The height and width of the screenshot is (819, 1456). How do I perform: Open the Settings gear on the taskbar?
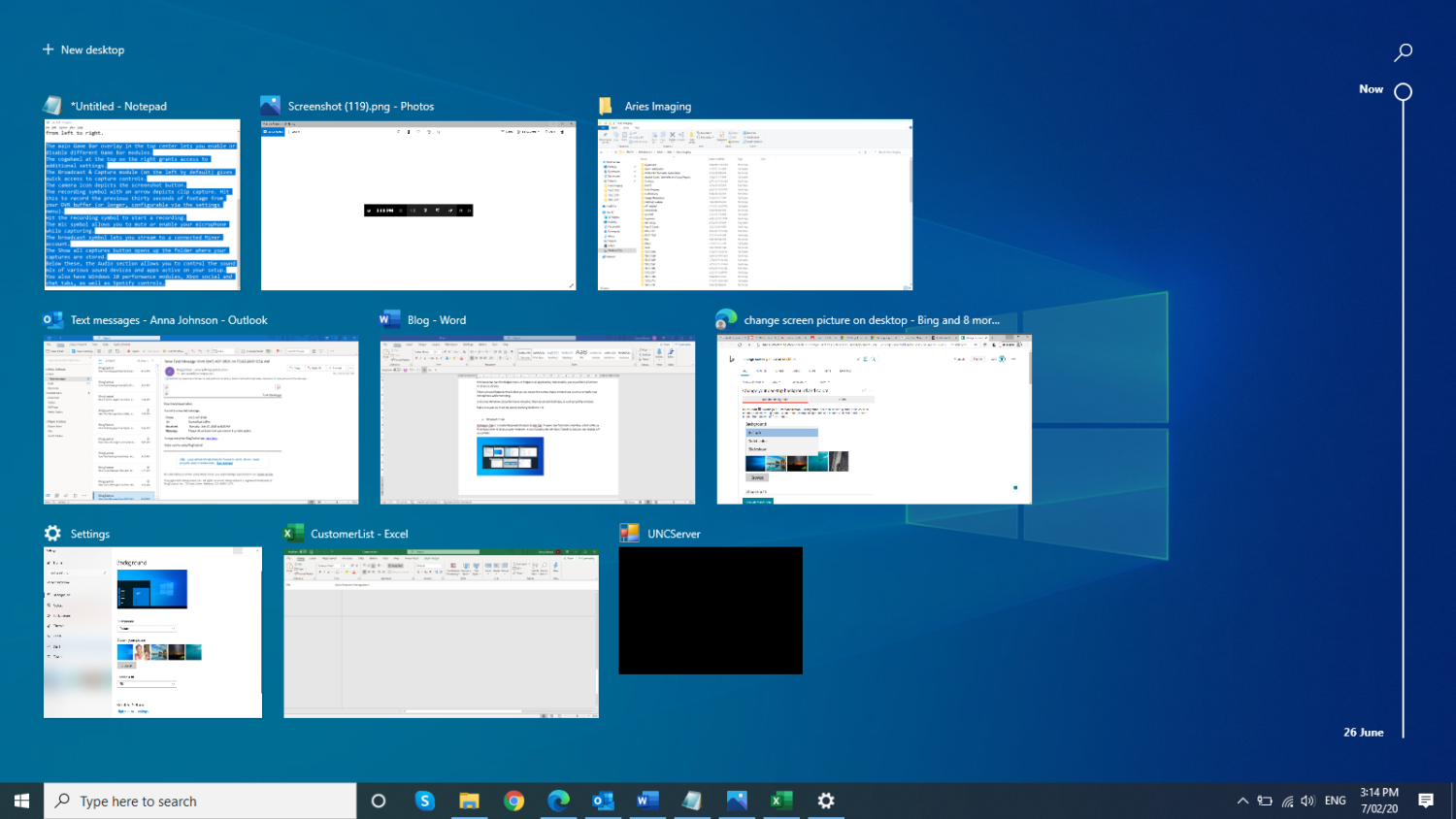[x=825, y=801]
